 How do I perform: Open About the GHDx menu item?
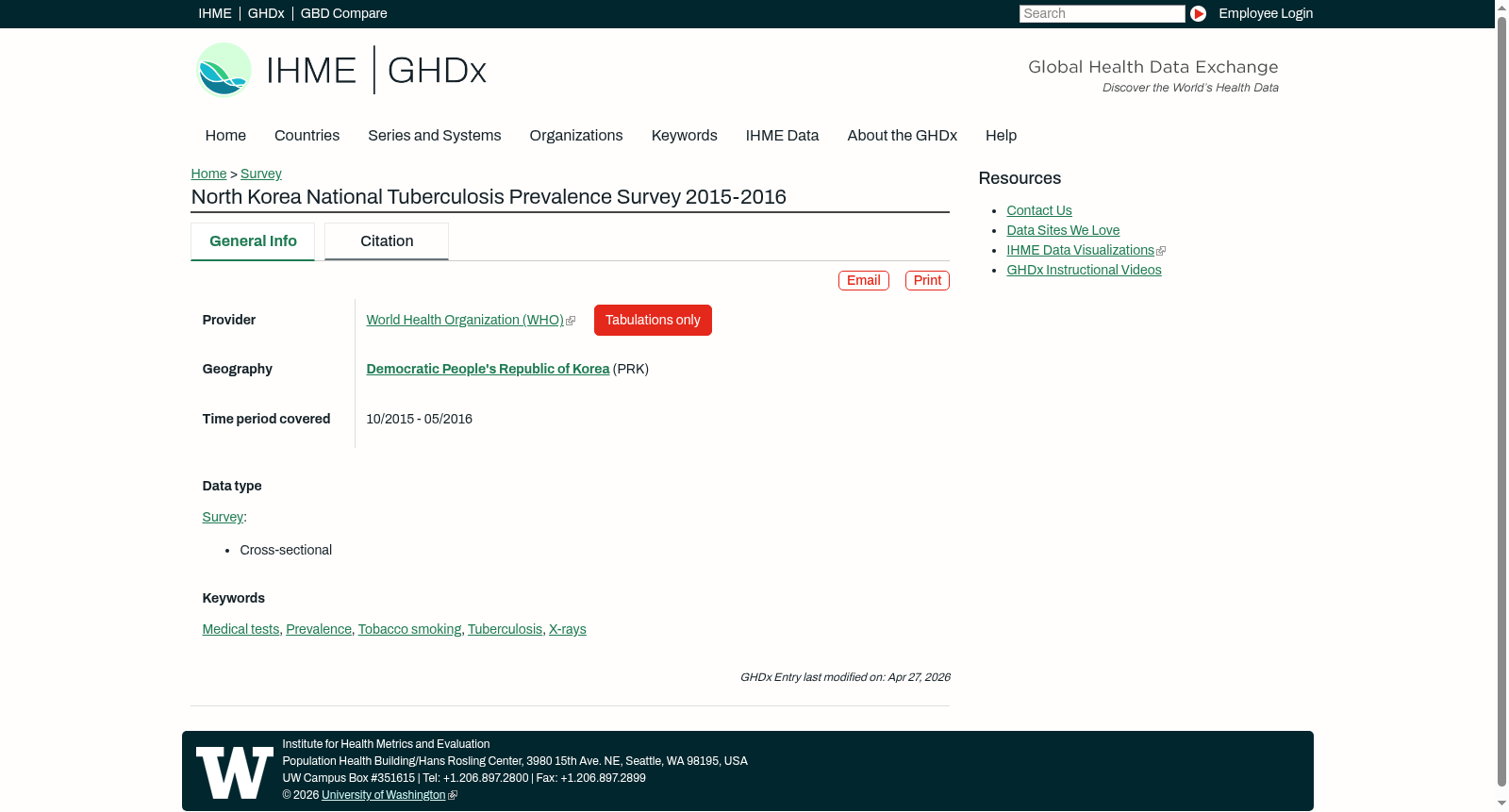tap(903, 136)
